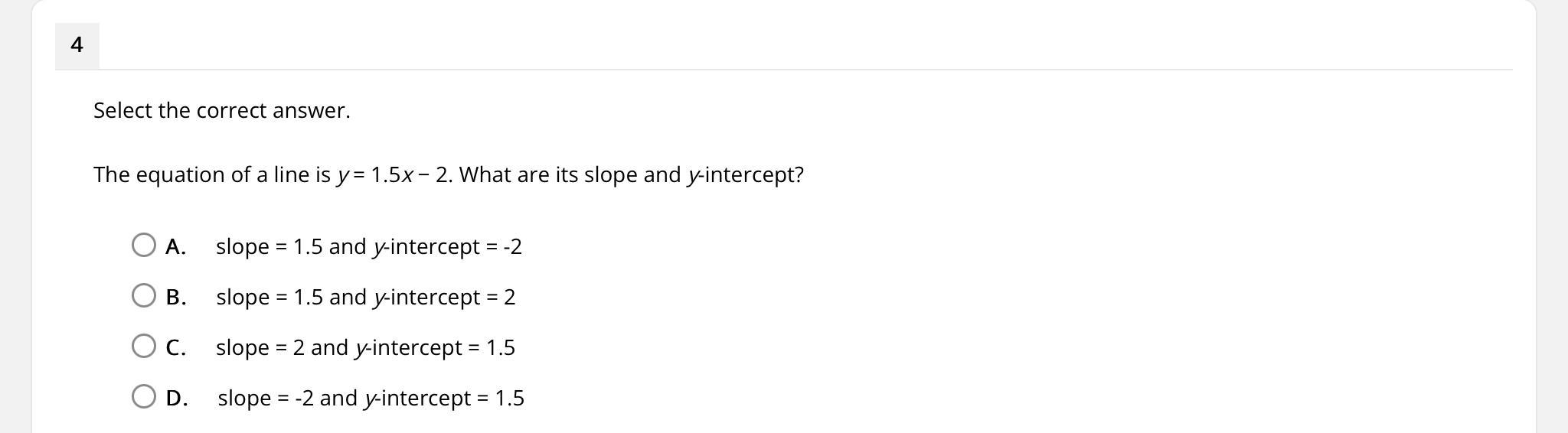
Task: Click the '1.5' value ending option D
Action: pos(509,399)
